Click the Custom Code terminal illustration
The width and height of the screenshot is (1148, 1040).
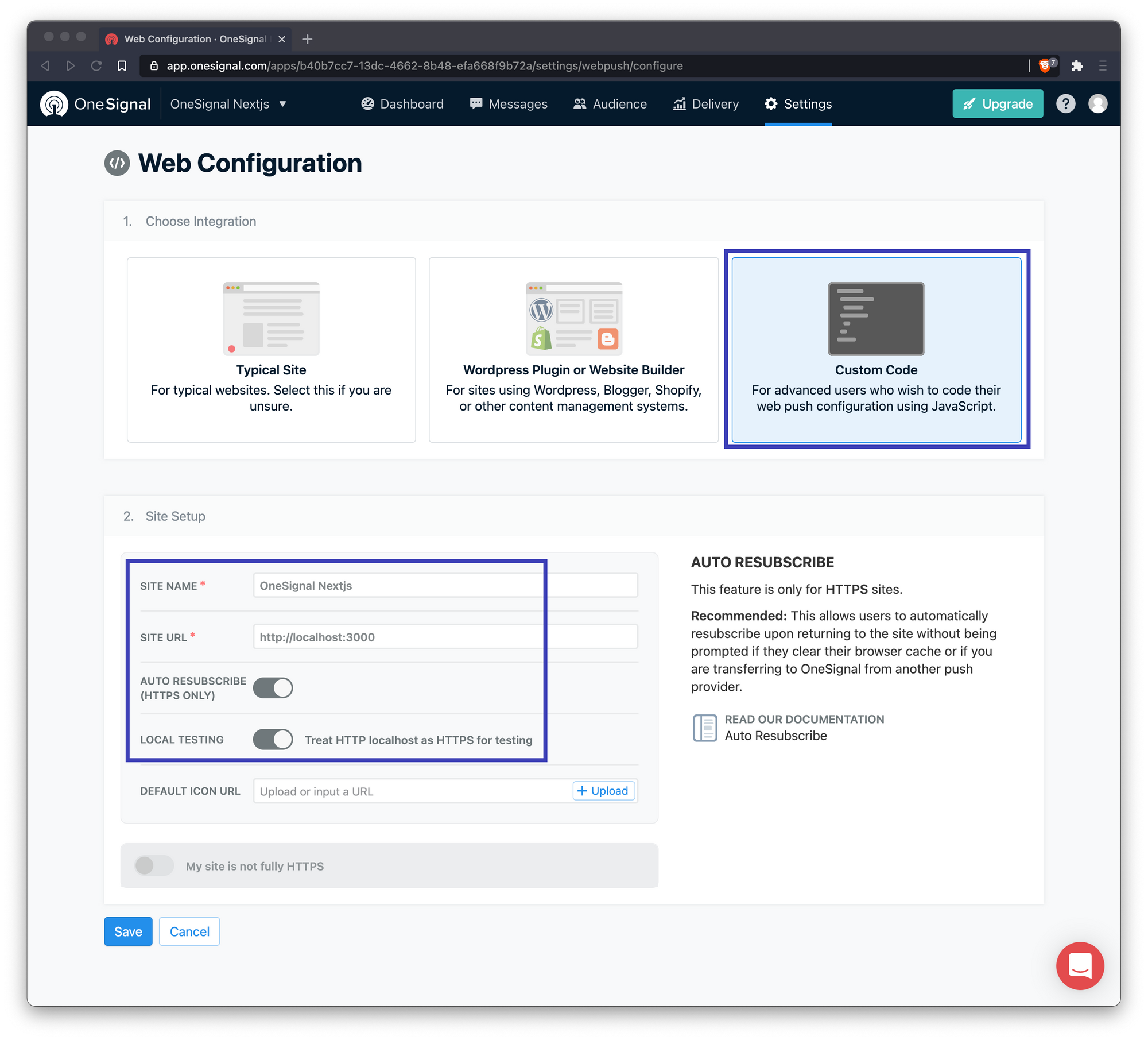(876, 319)
